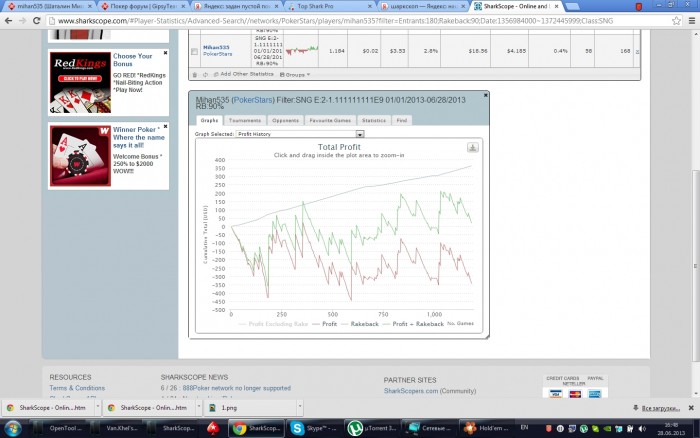The image size is (700, 438).
Task: Close the downloads bar
Action: click(691, 408)
